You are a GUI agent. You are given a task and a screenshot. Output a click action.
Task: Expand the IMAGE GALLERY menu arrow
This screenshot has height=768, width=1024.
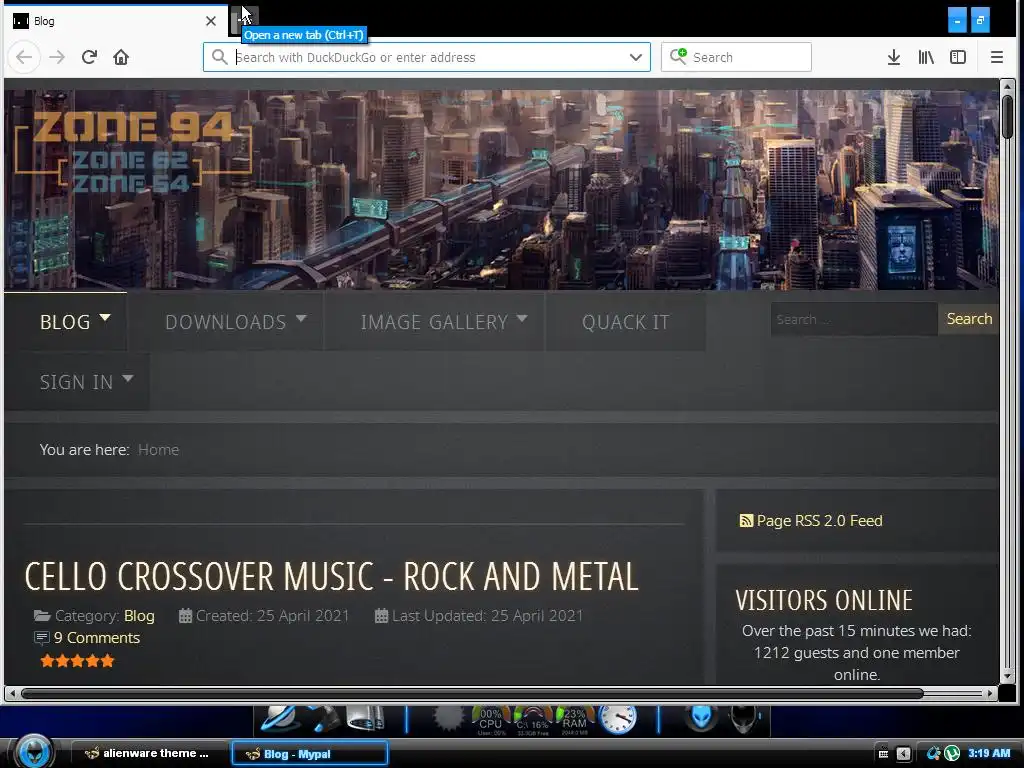521,318
